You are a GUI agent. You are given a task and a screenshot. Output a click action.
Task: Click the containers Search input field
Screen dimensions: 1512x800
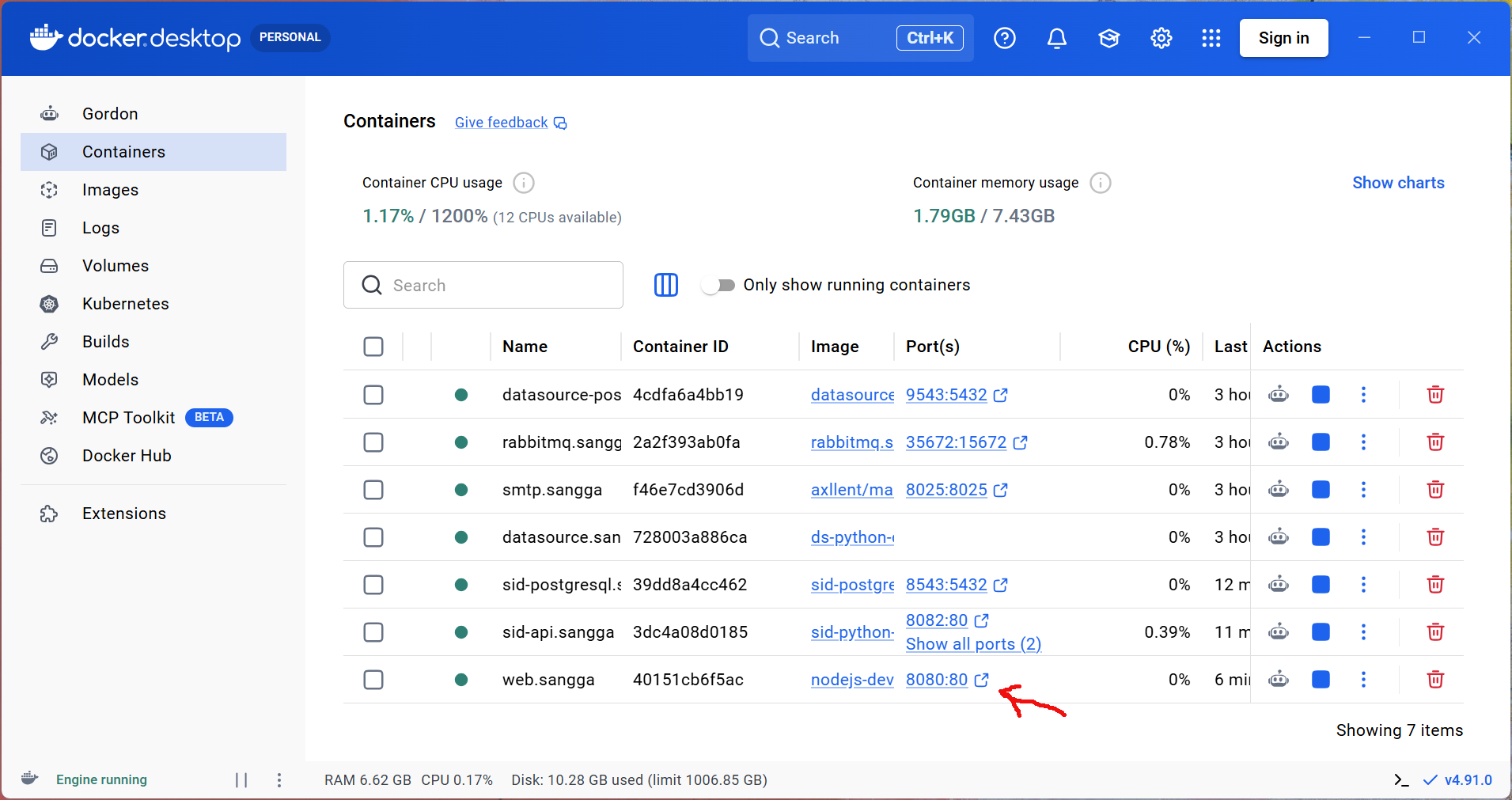click(x=483, y=285)
